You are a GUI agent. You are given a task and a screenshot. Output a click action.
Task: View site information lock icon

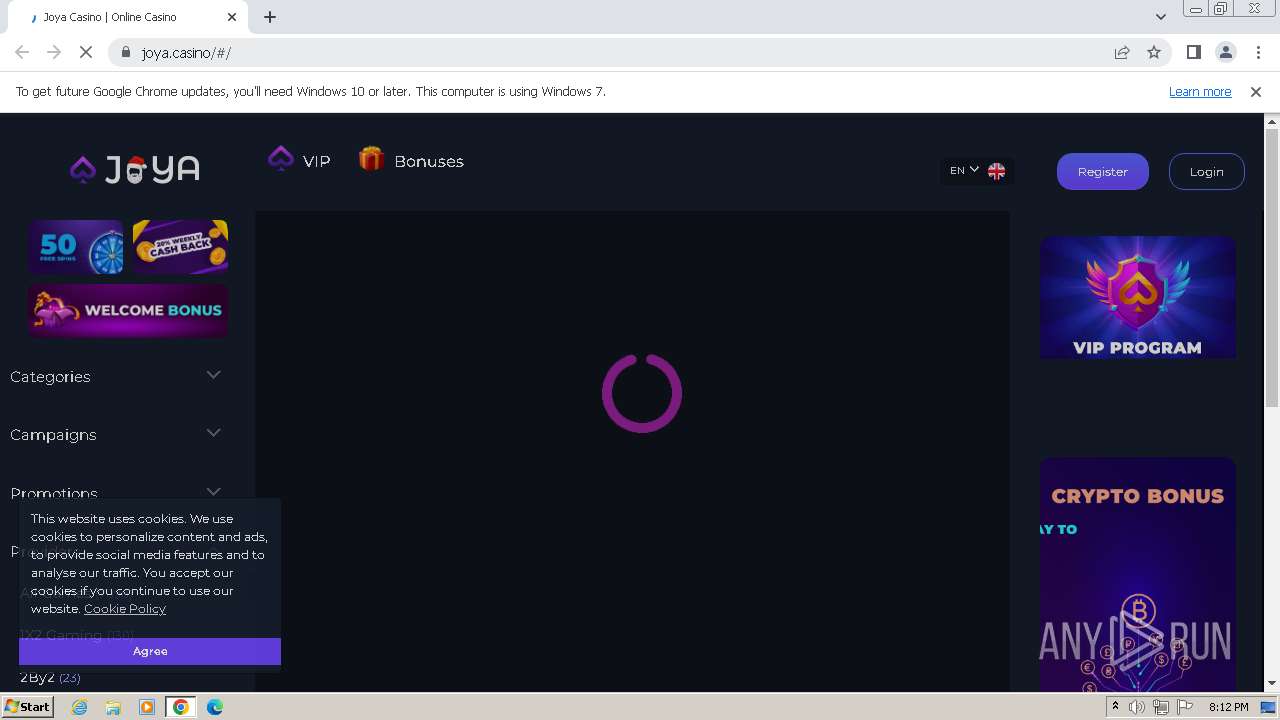[x=125, y=52]
